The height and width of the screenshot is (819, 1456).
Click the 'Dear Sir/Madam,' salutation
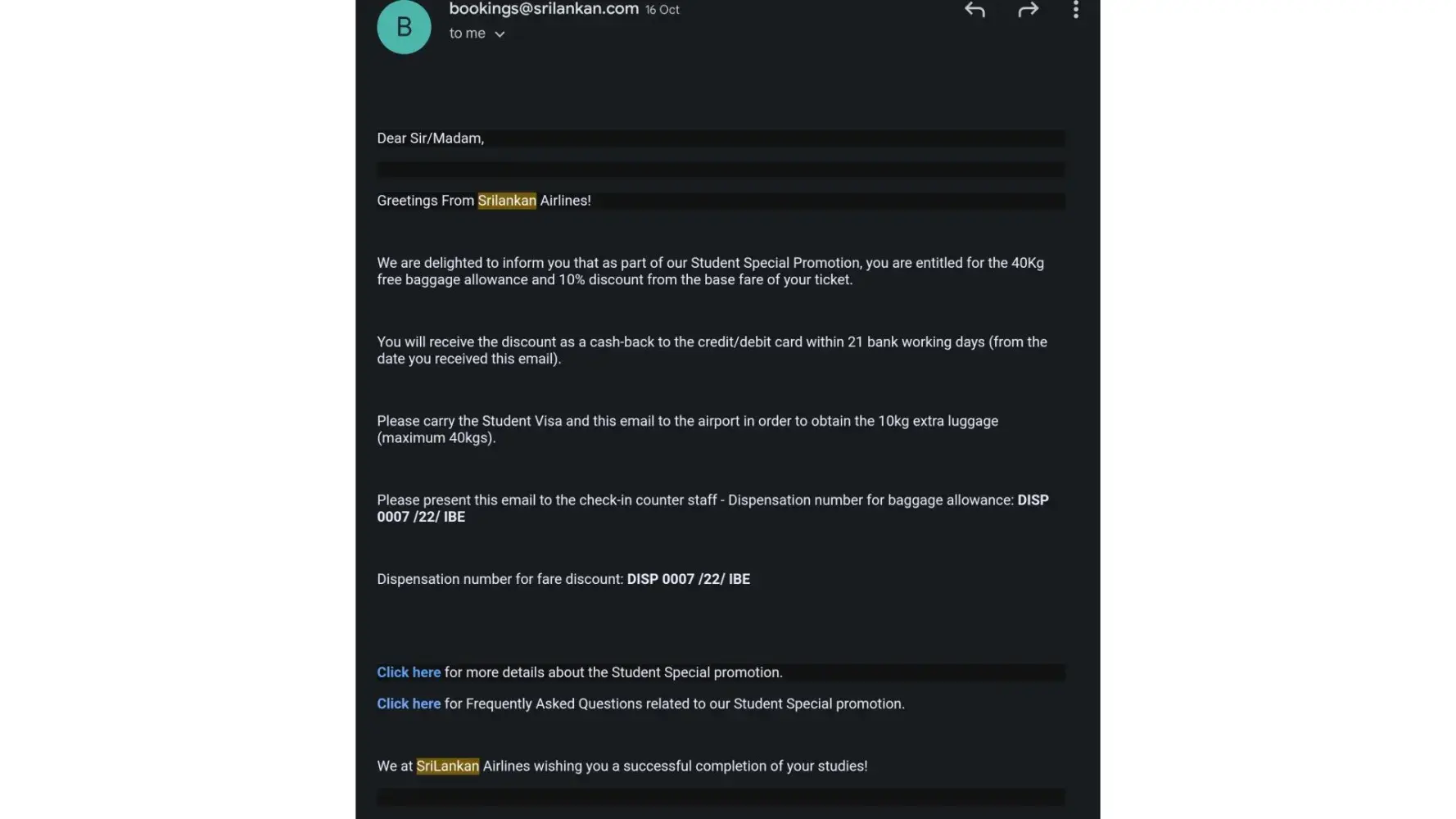click(430, 138)
